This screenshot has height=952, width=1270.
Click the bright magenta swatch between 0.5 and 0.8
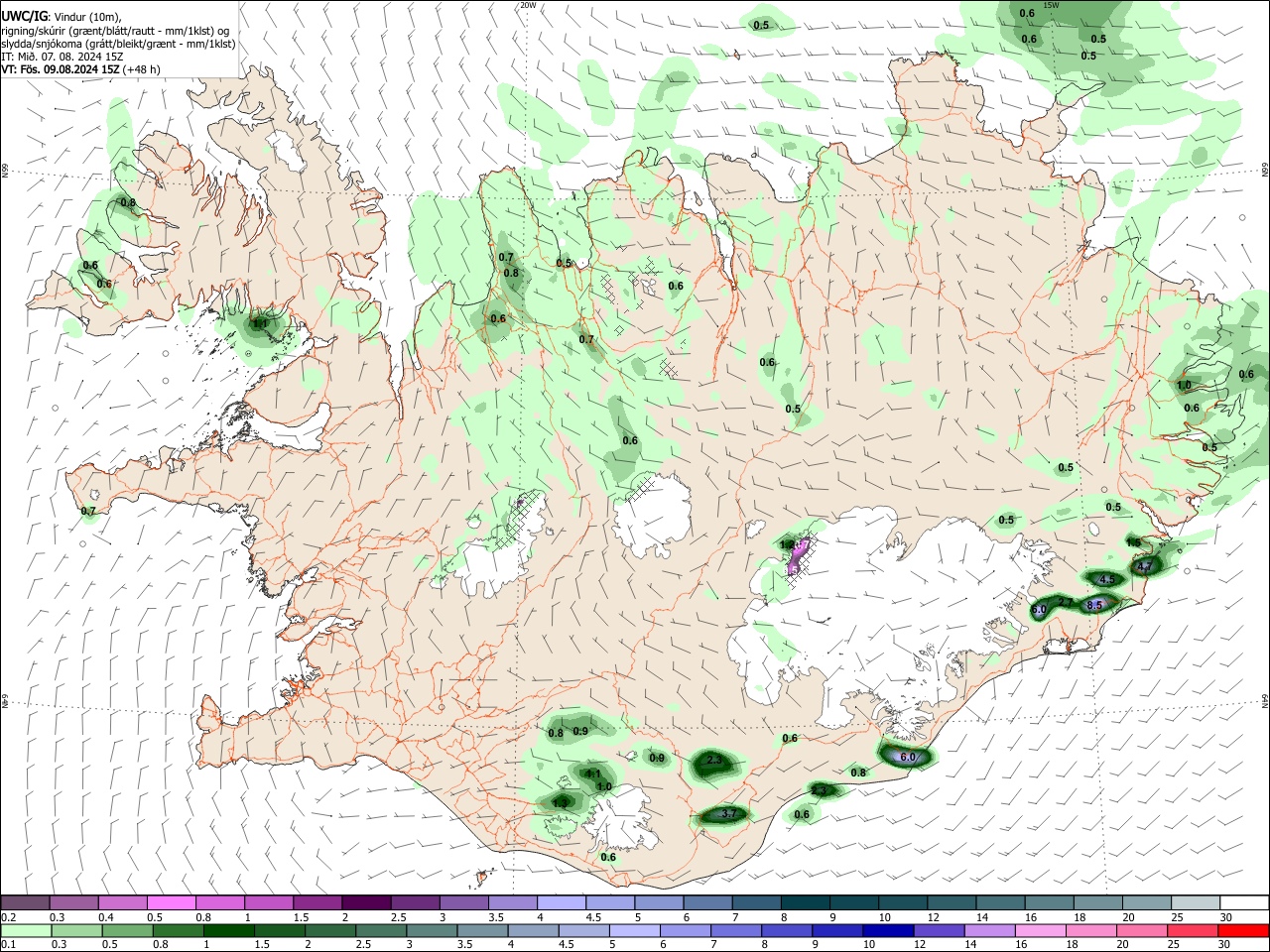click(x=171, y=902)
